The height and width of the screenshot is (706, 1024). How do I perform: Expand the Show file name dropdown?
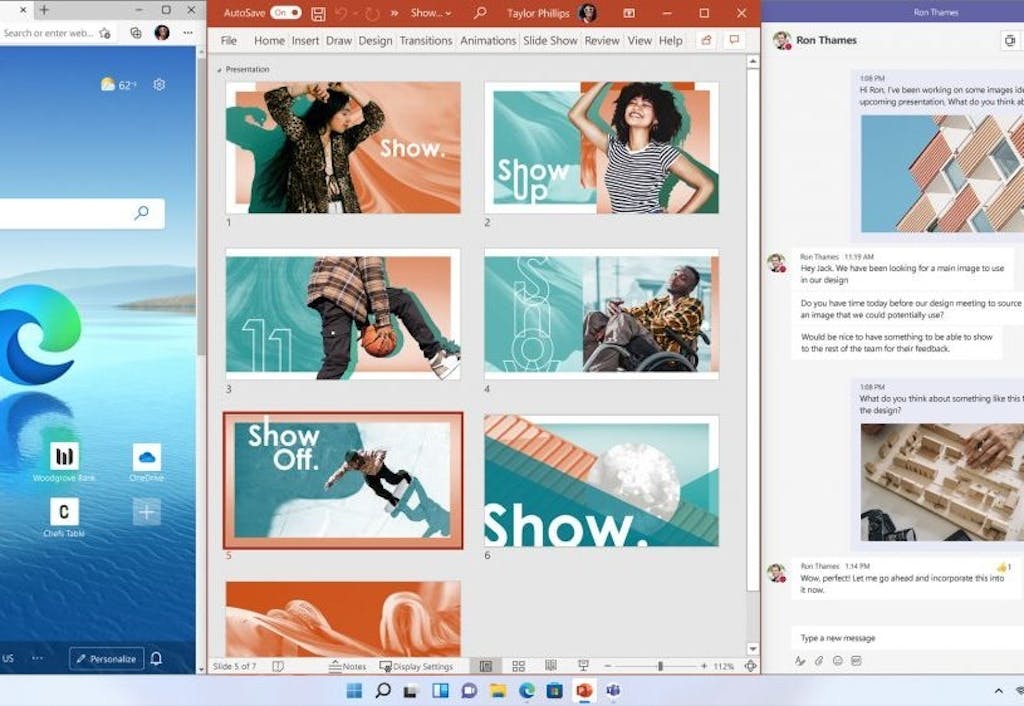pos(431,14)
